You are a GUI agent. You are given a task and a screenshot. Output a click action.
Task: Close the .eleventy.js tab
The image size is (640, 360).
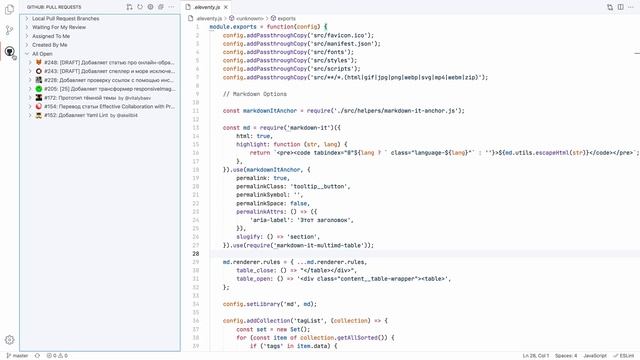click(226, 7)
